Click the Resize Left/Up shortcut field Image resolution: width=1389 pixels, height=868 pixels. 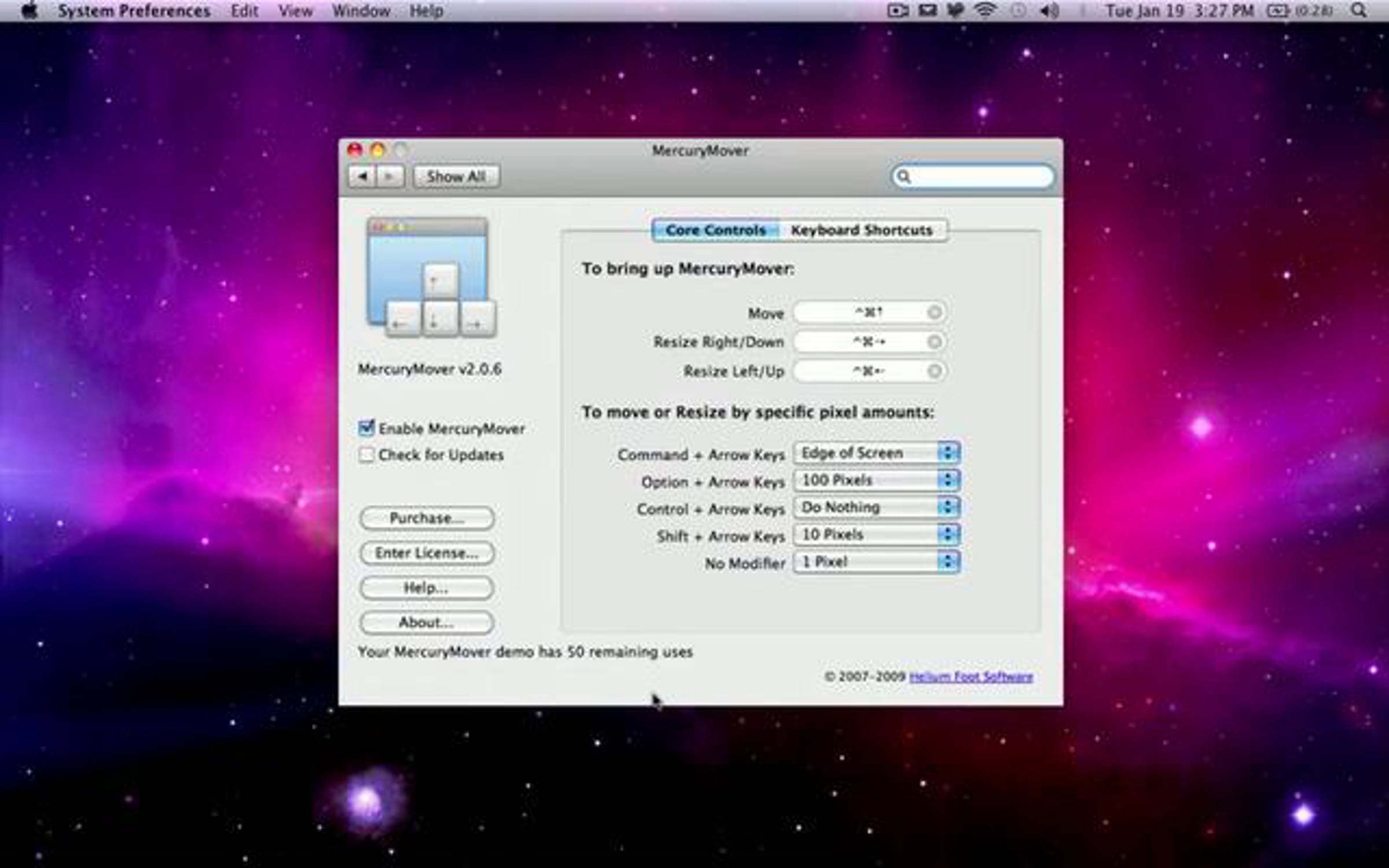click(870, 371)
